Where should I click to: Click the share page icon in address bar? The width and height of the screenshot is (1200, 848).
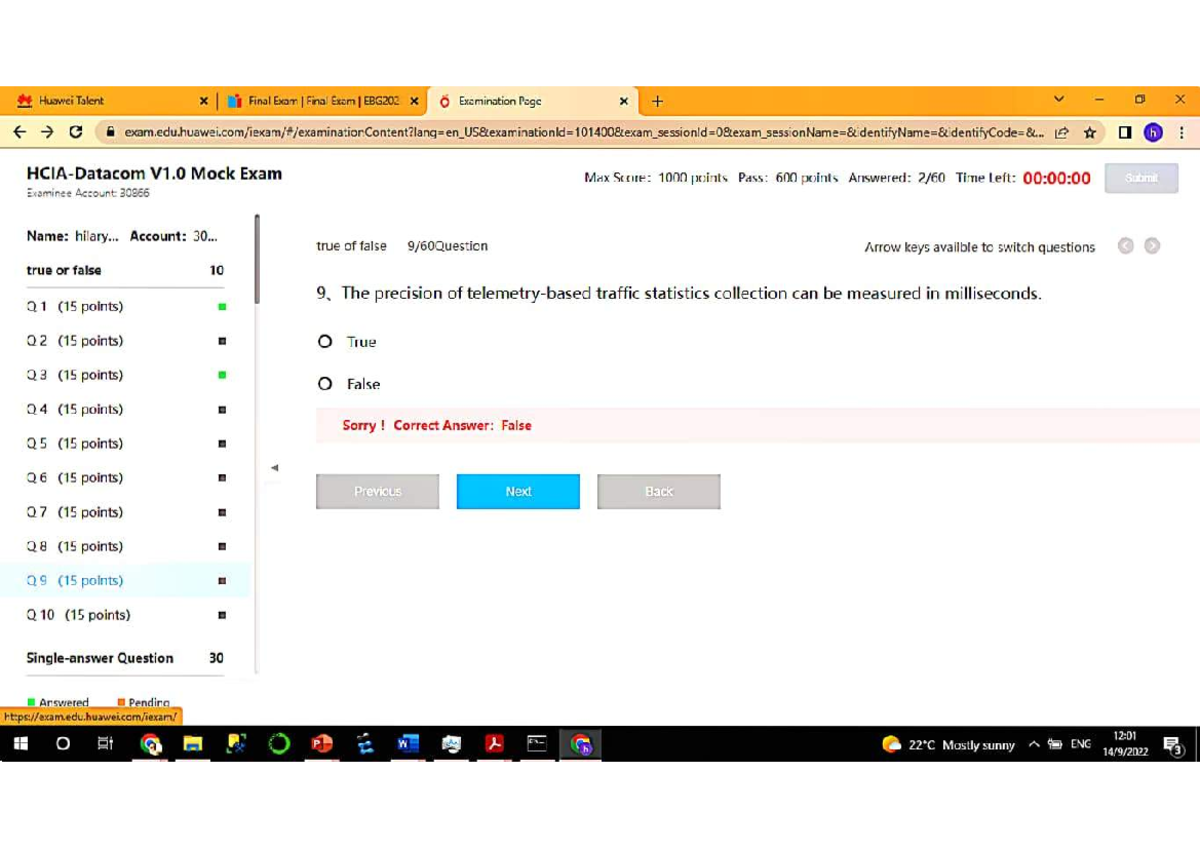[x=1061, y=132]
